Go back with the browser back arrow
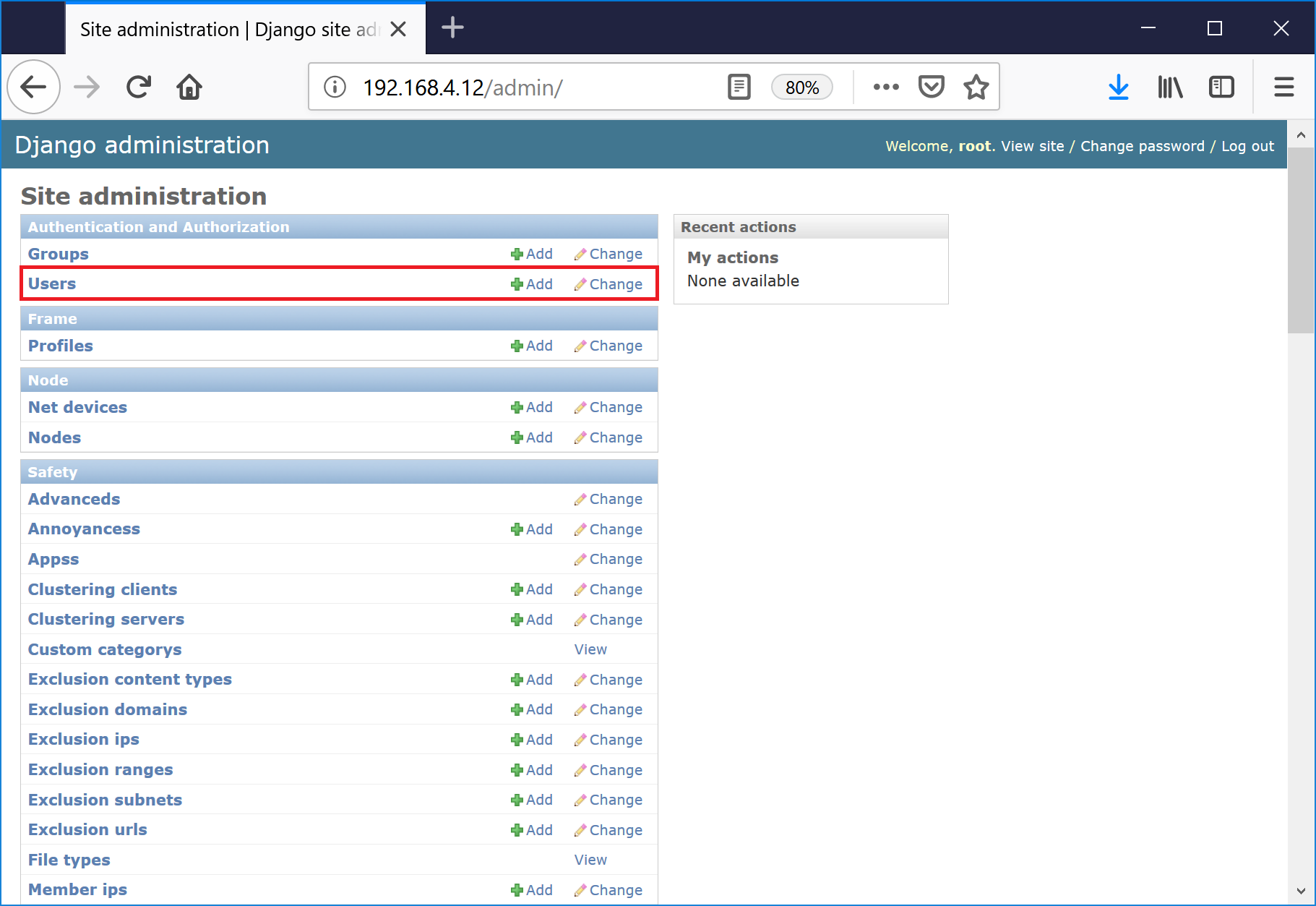The height and width of the screenshot is (906, 1316). tap(33, 87)
